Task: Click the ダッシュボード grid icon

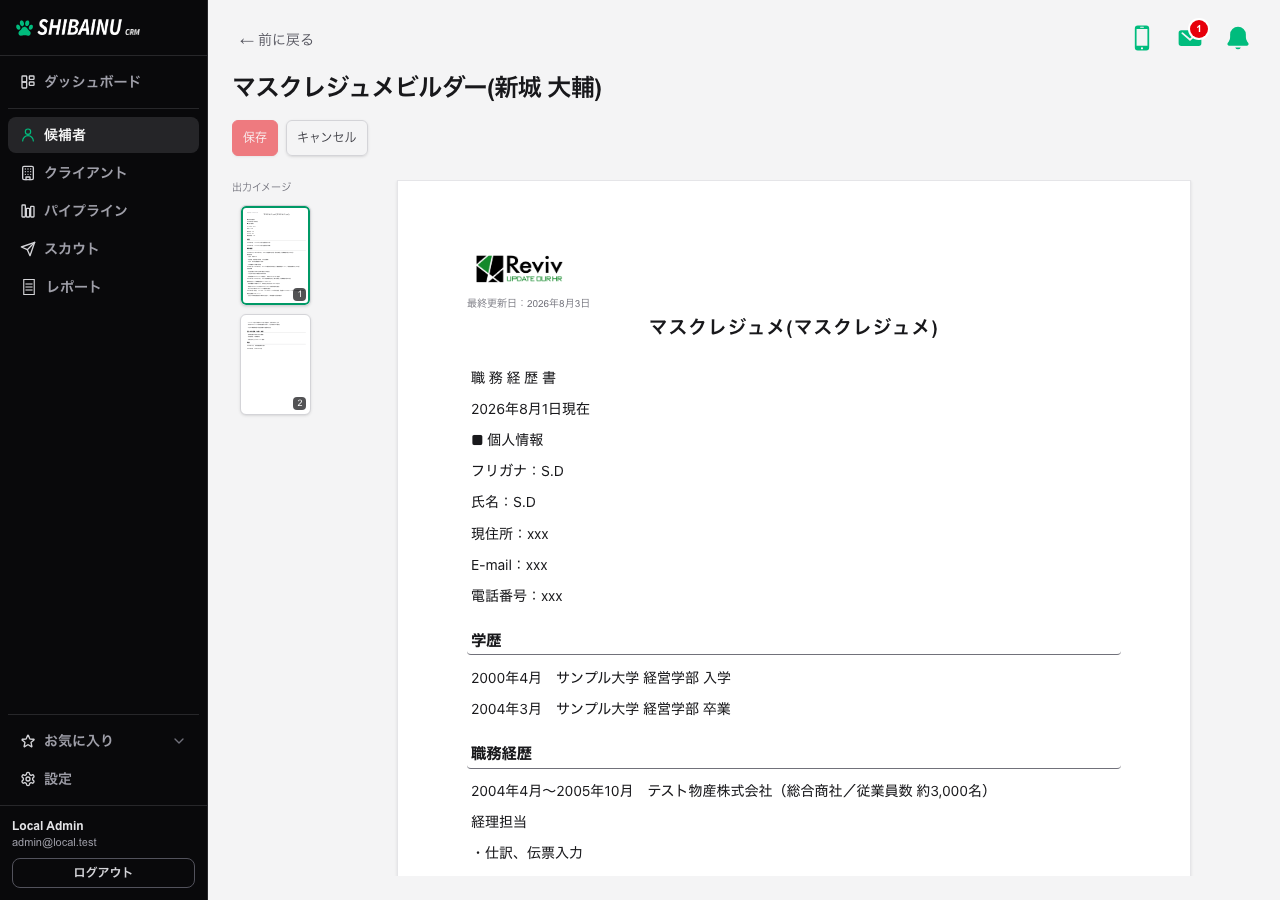Action: (28, 82)
